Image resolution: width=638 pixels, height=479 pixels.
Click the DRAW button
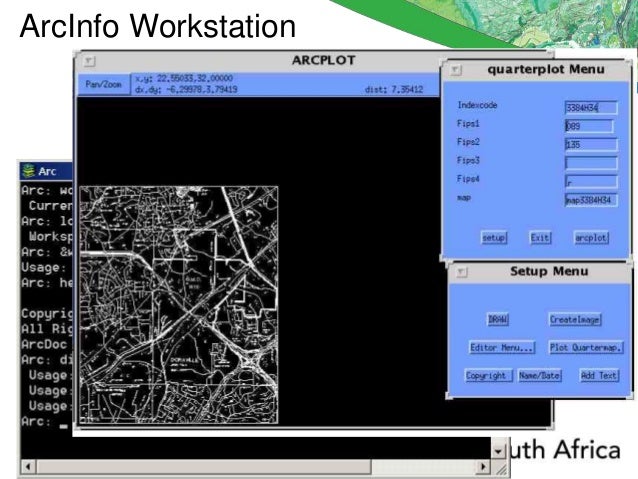click(498, 319)
